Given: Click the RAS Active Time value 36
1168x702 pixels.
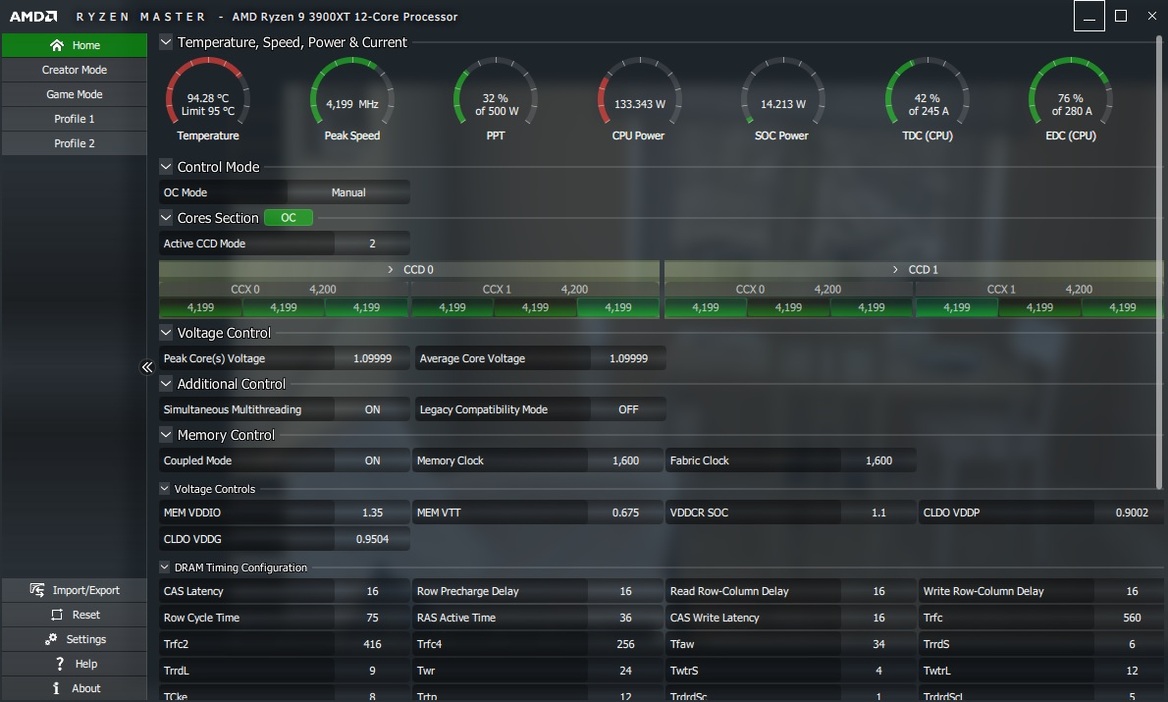Looking at the screenshot, I should click(x=626, y=618).
